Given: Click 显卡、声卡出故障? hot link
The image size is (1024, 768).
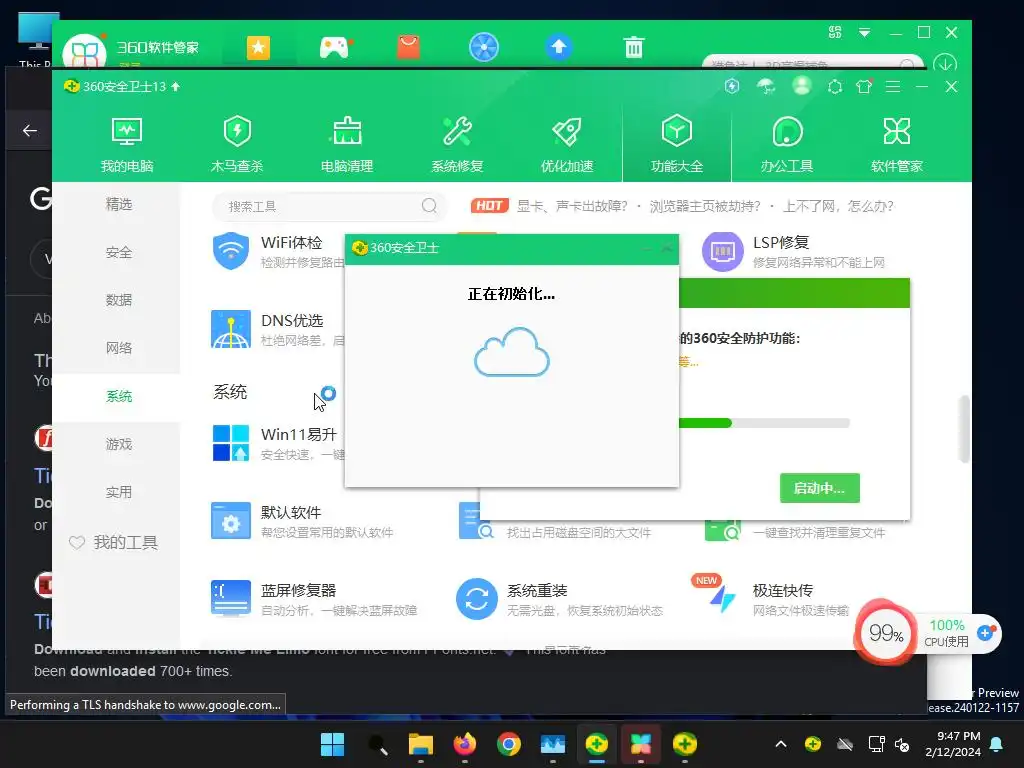Looking at the screenshot, I should tap(571, 206).
